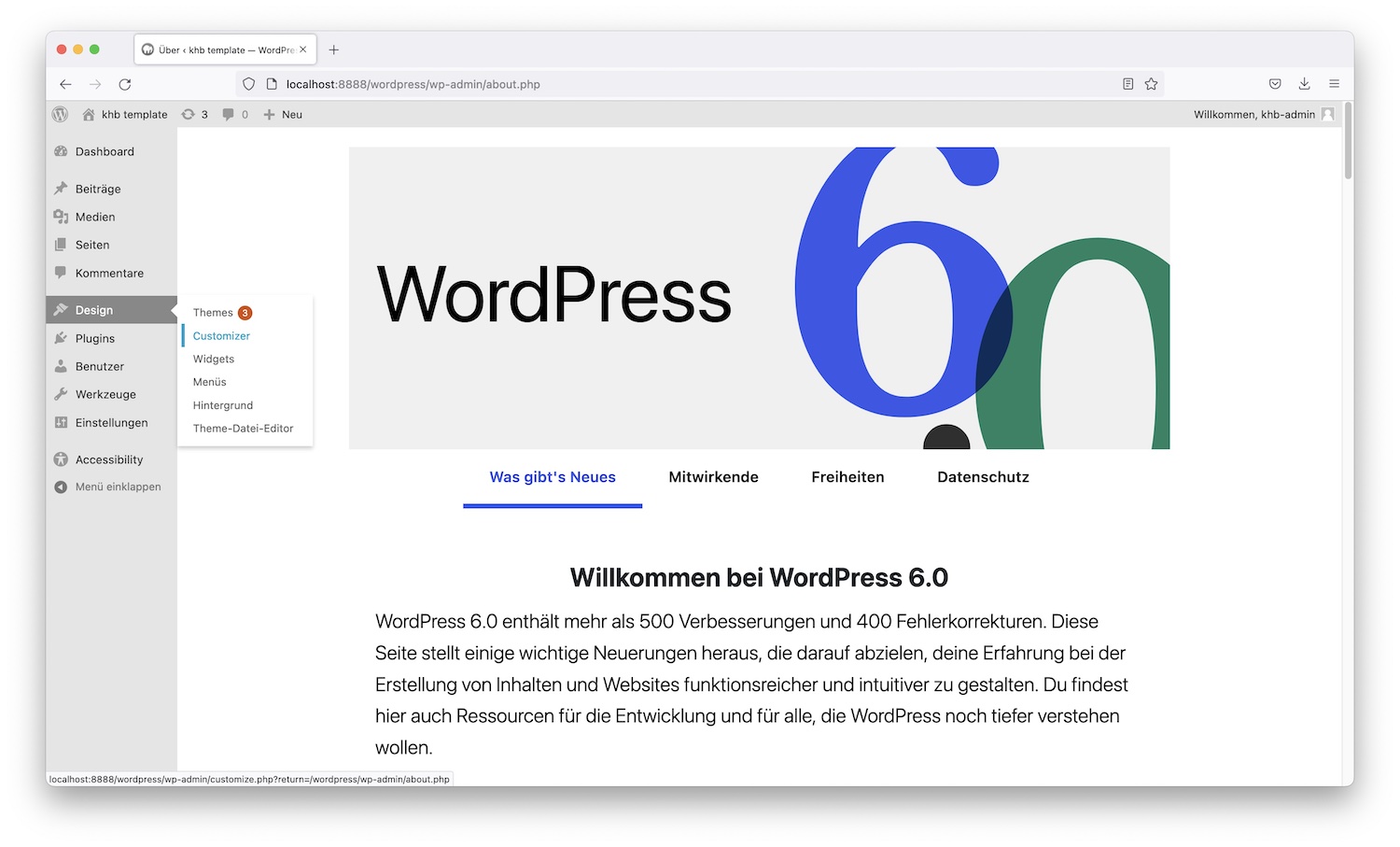Bookmark this page with star icon
1400x847 pixels.
[x=1152, y=84]
